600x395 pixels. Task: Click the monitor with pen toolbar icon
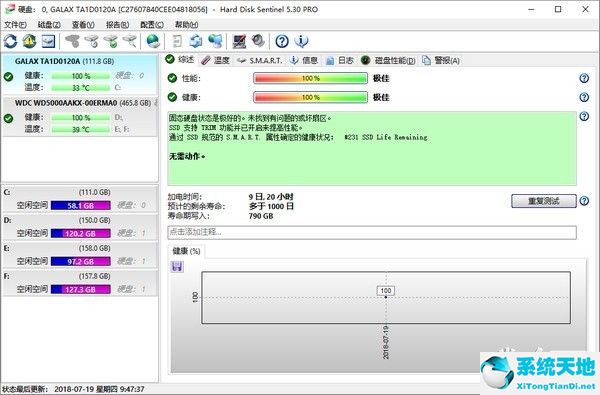click(240, 41)
